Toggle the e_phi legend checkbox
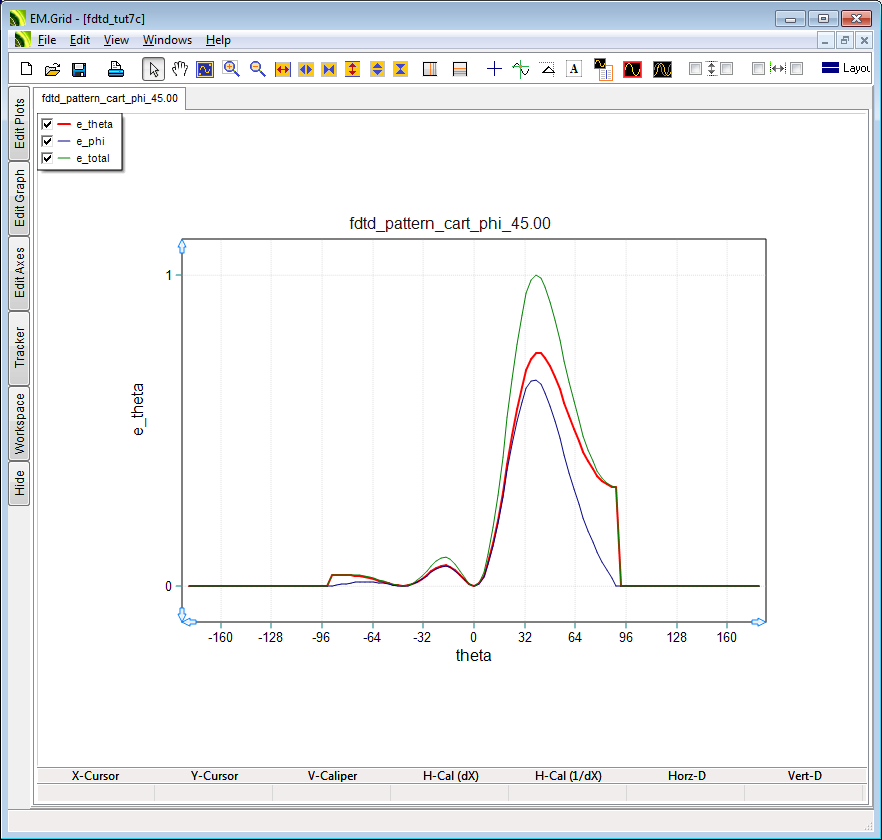Image resolution: width=882 pixels, height=840 pixels. (47, 142)
